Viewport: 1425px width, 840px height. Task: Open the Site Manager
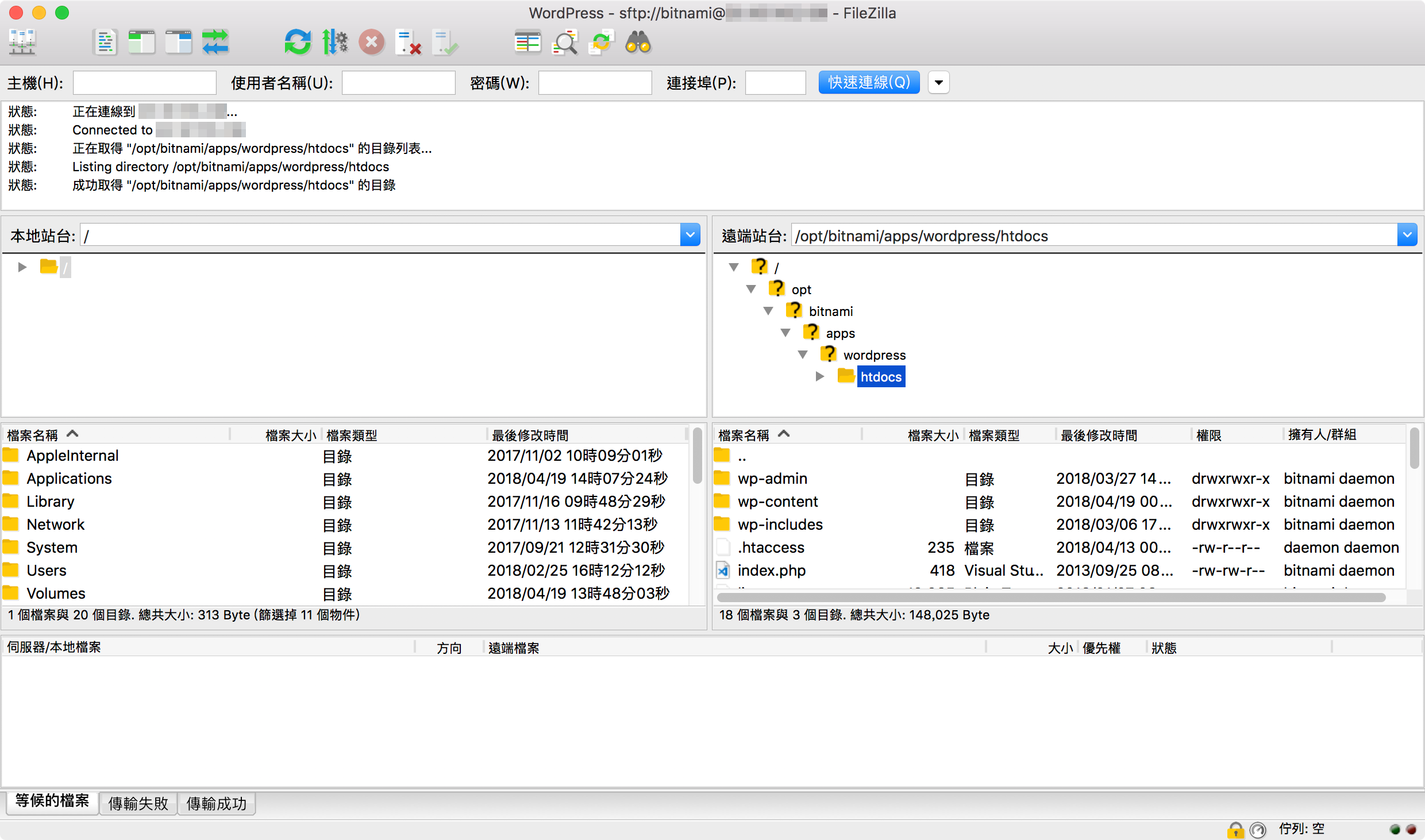pyautogui.click(x=22, y=42)
